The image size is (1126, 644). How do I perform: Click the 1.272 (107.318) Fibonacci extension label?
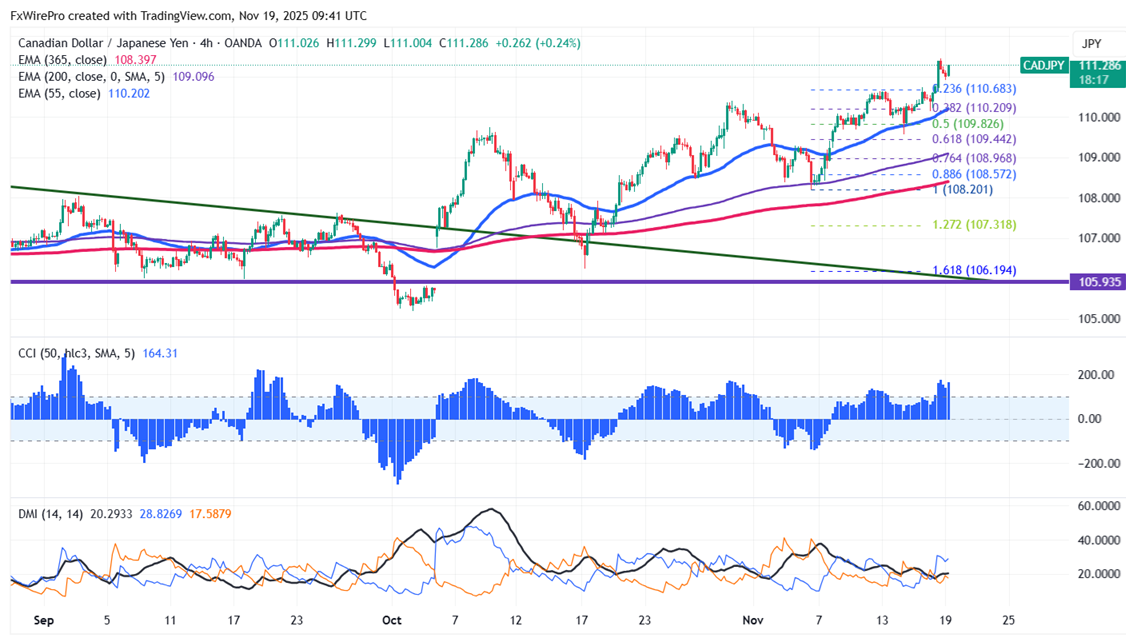pos(974,225)
